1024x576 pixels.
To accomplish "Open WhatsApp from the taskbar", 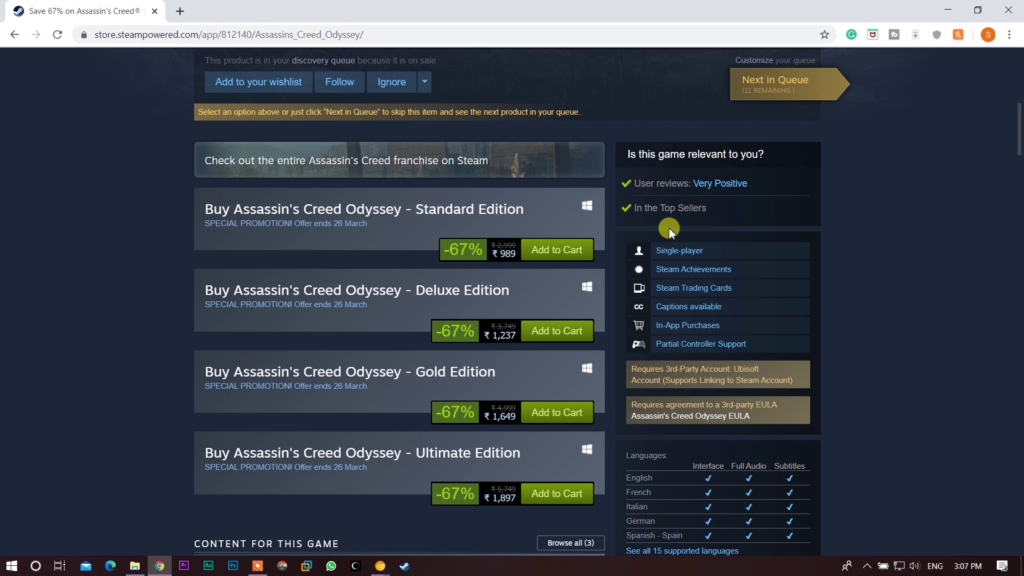I will coord(331,566).
